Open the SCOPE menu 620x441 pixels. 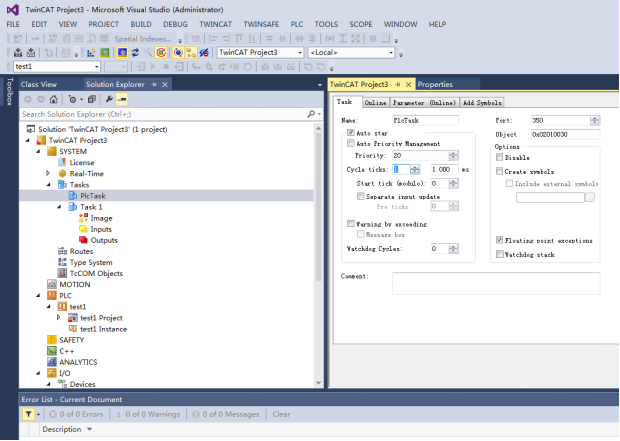[x=361, y=25]
